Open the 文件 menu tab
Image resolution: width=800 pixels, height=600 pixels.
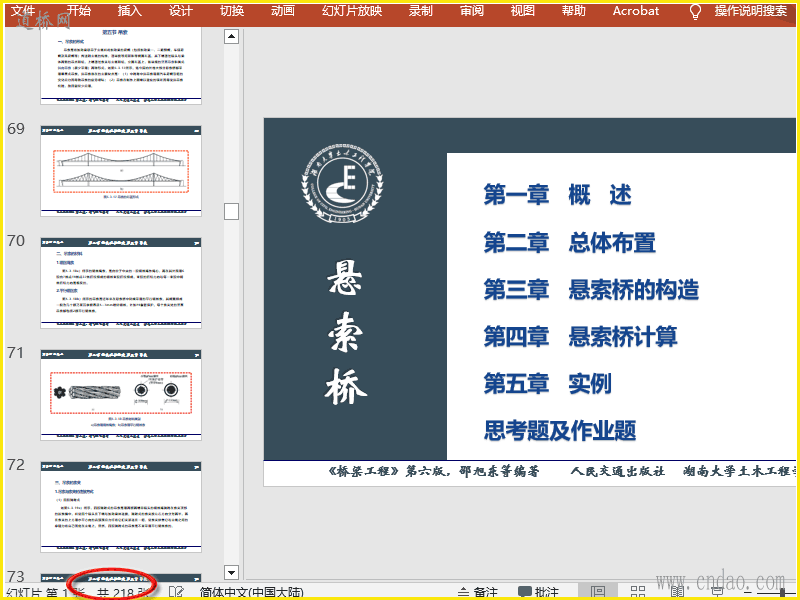[x=22, y=11]
